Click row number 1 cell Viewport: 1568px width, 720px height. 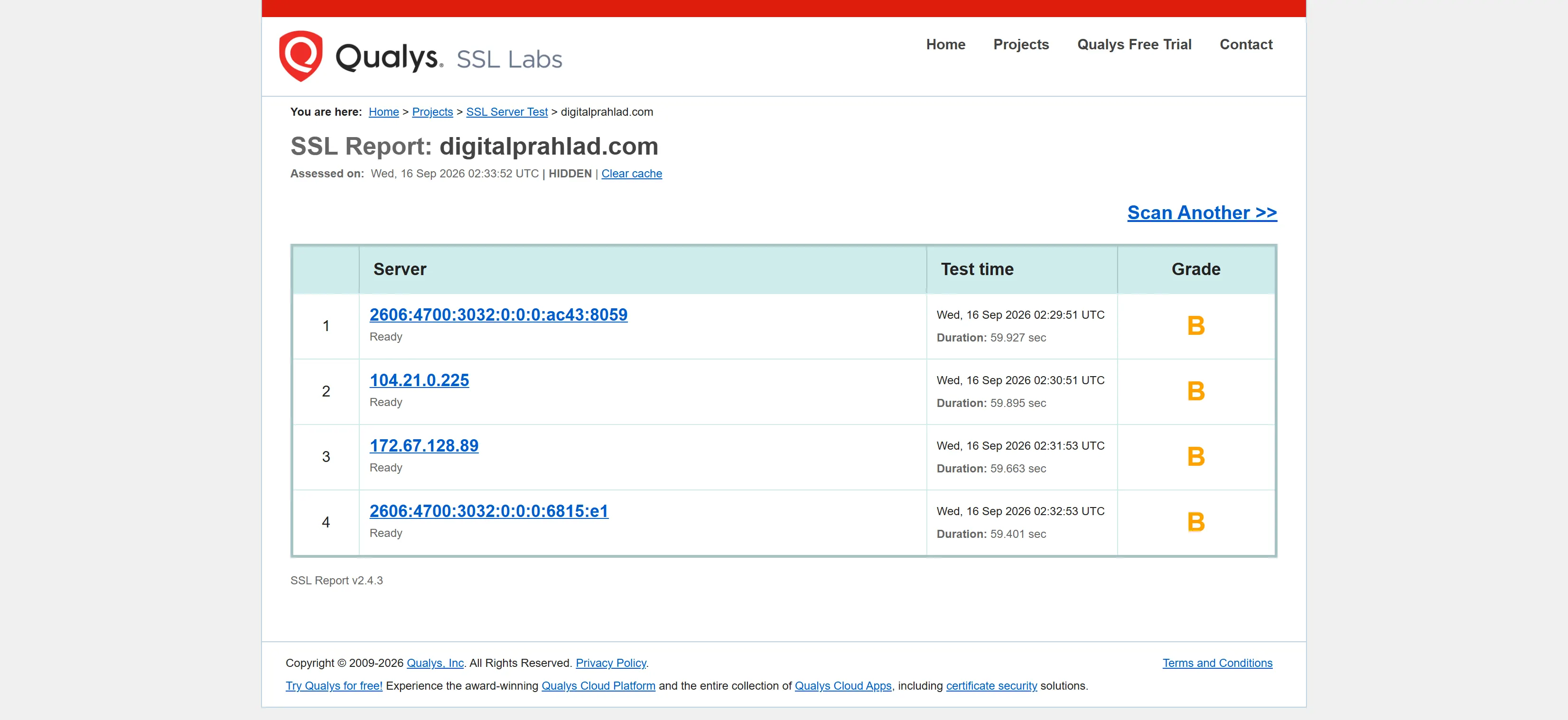pos(326,326)
